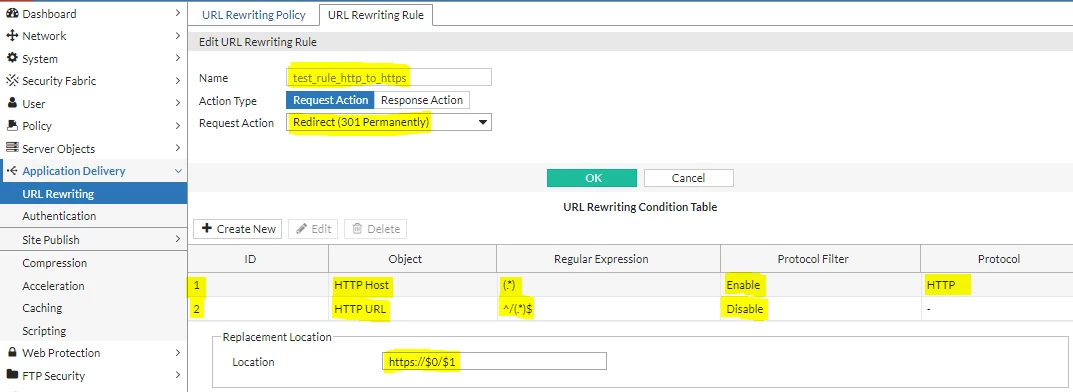
Task: Select the HTTP URL row cell
Action: pos(413,309)
